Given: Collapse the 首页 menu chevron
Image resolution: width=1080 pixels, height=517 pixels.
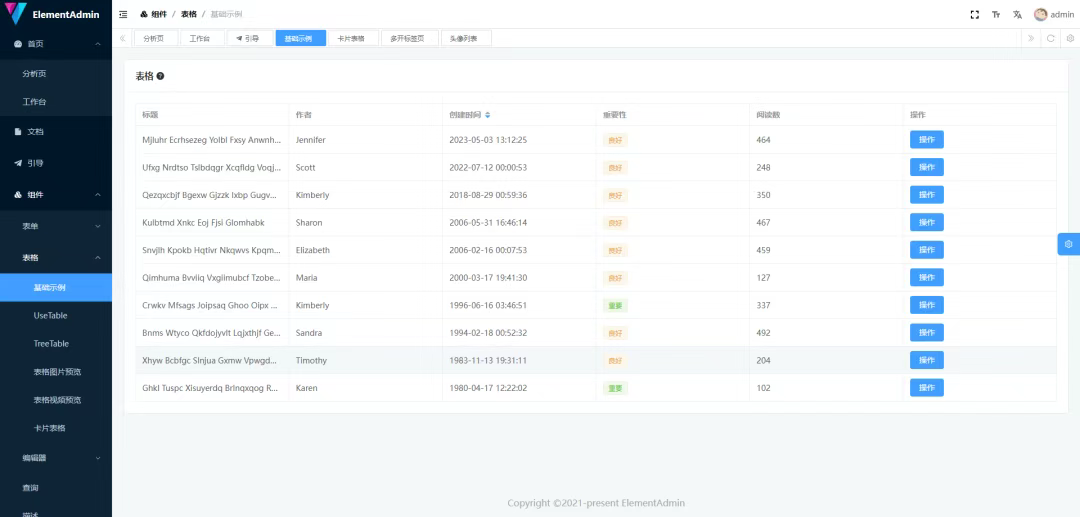Looking at the screenshot, I should click(x=98, y=43).
